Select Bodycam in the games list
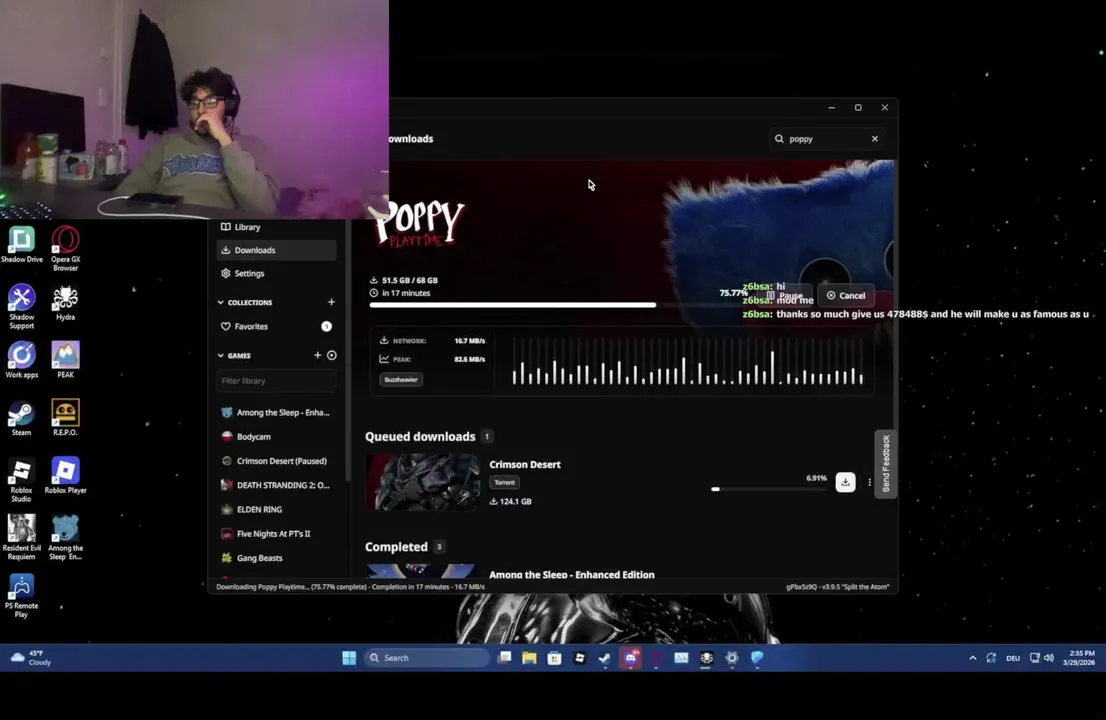The height and width of the screenshot is (720, 1106). pos(276,437)
